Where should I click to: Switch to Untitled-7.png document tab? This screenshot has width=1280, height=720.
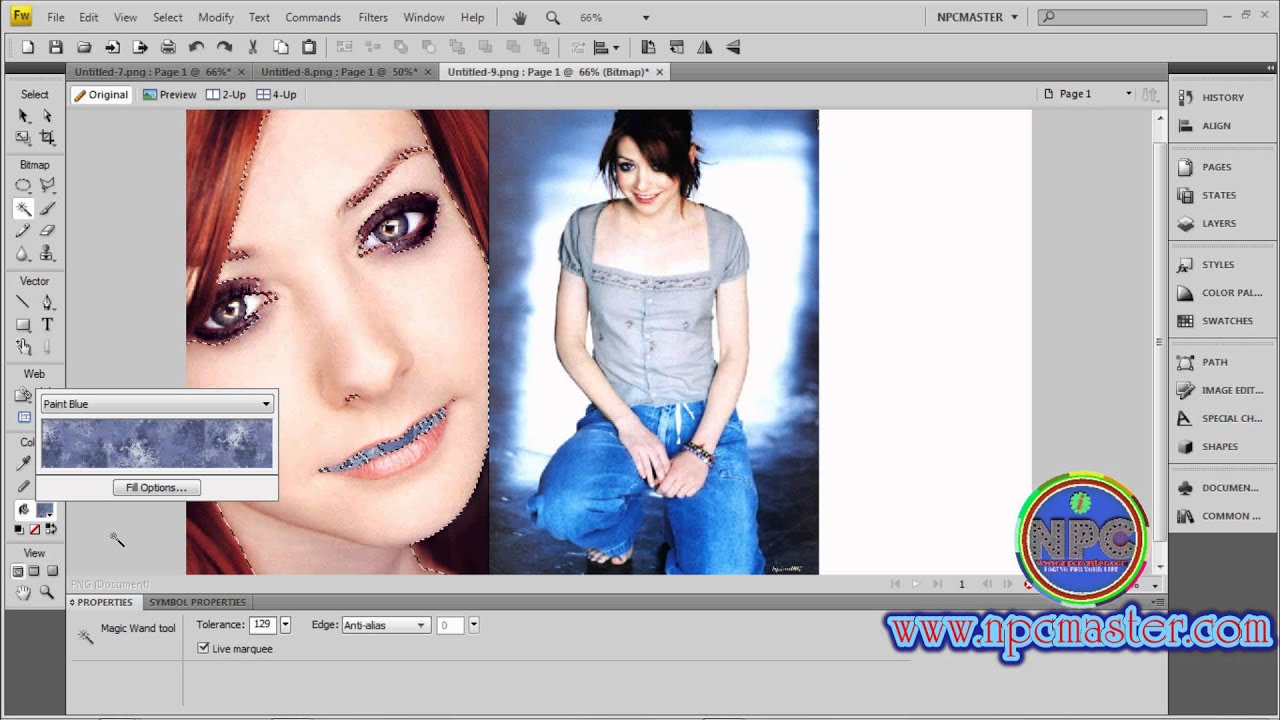(152, 72)
